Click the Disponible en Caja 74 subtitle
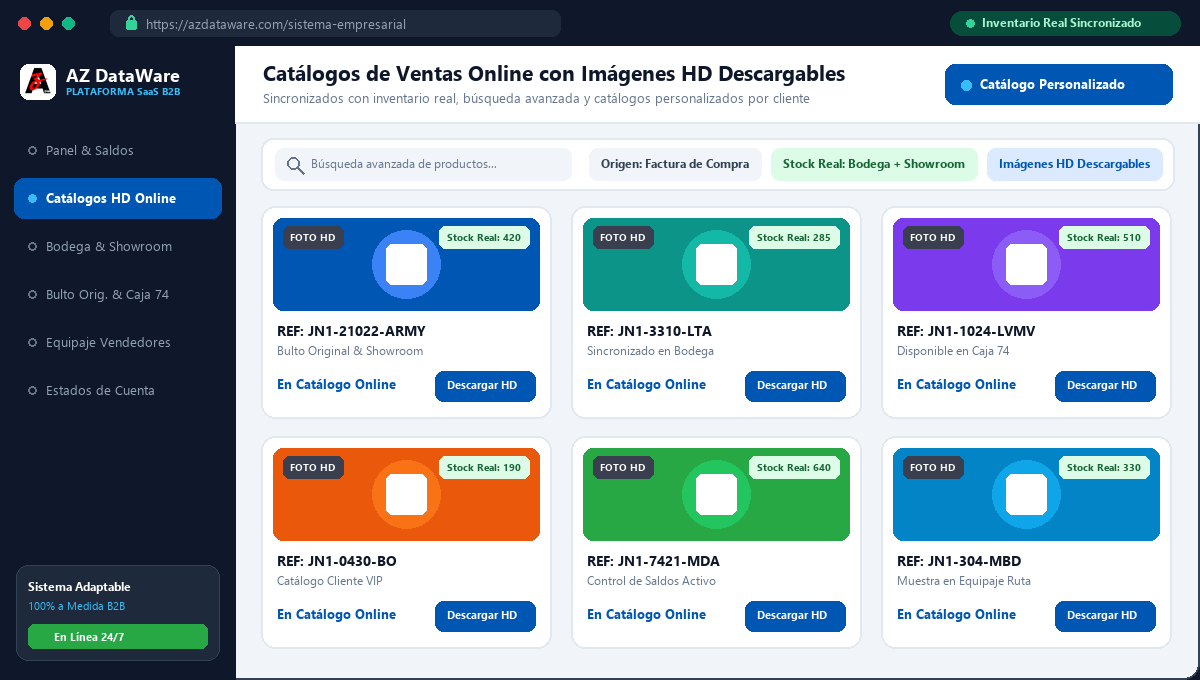1200x680 pixels. coord(953,351)
